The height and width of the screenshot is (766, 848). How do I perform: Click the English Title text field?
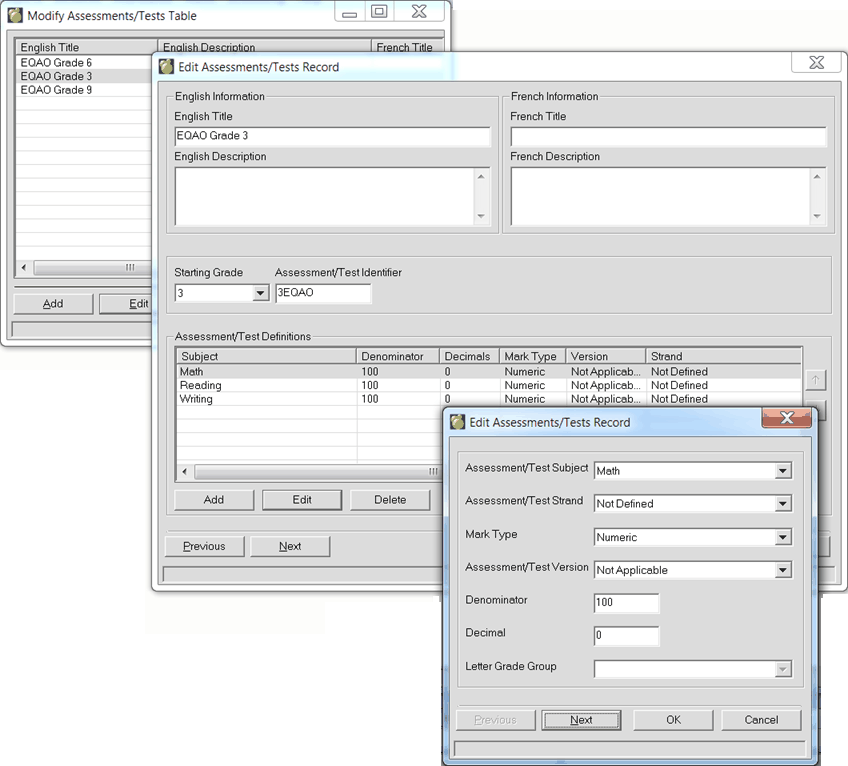(x=332, y=137)
